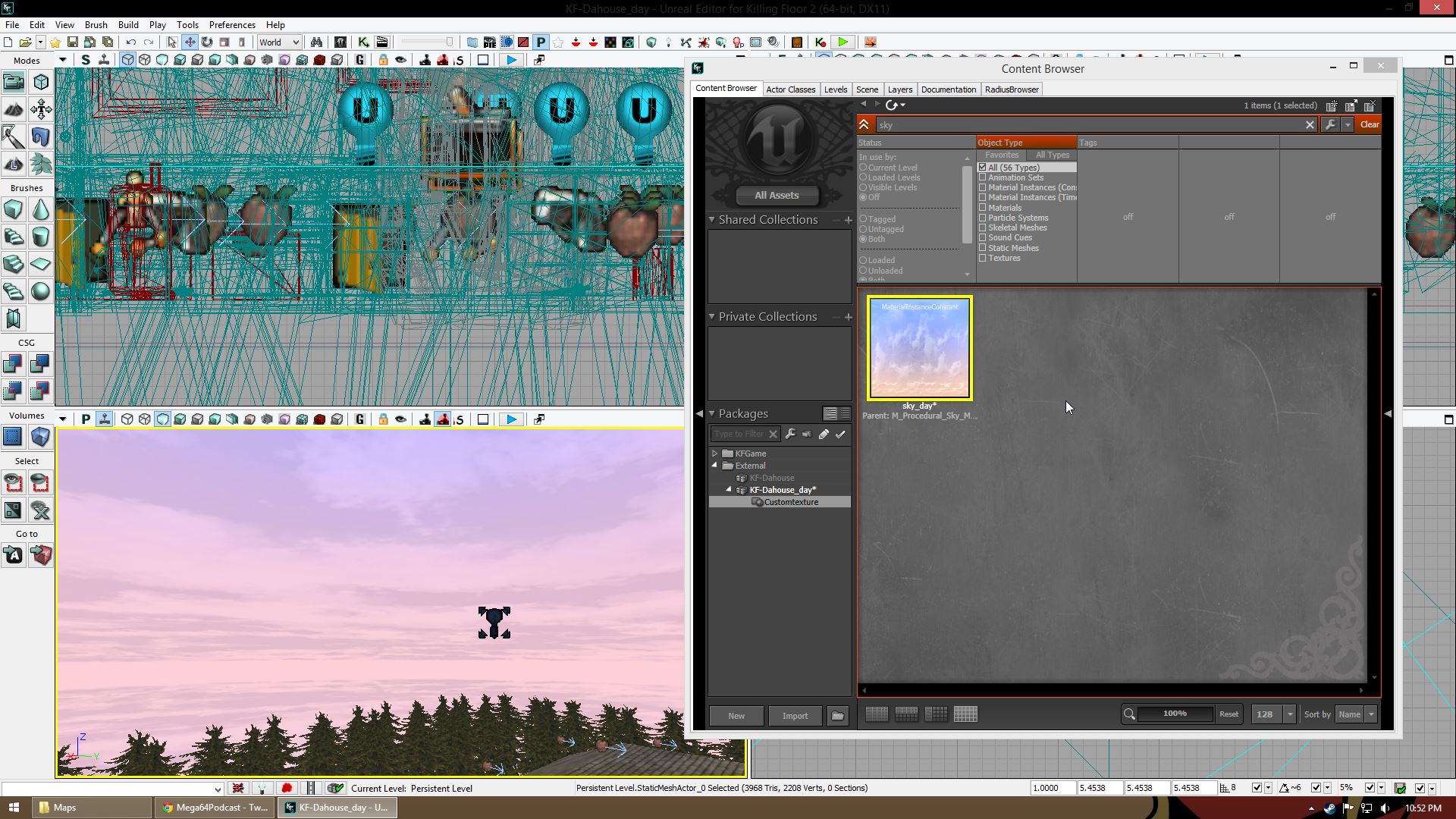
Task: Switch to the Actor Classes tab
Action: [790, 89]
